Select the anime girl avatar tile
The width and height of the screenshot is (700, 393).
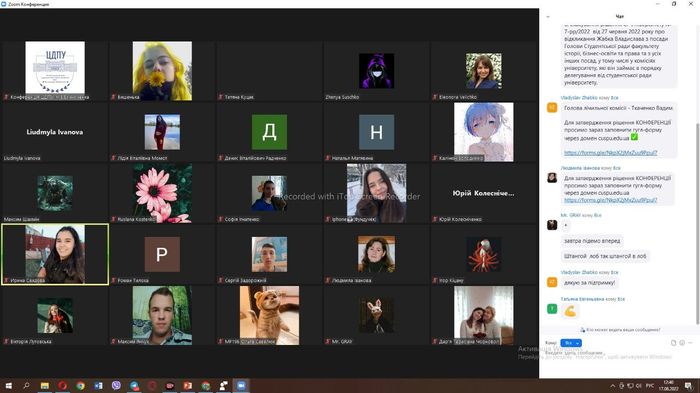tap(483, 132)
